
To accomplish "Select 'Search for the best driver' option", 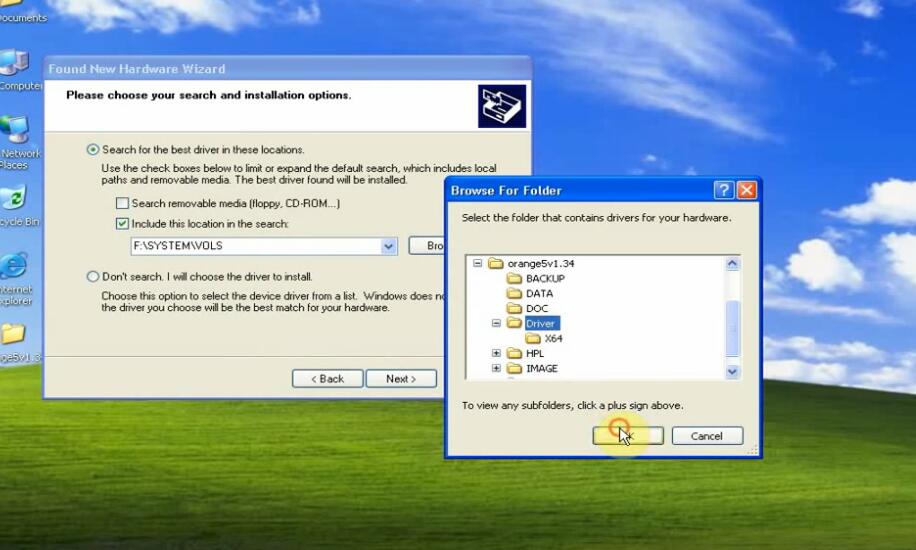I will (93, 150).
